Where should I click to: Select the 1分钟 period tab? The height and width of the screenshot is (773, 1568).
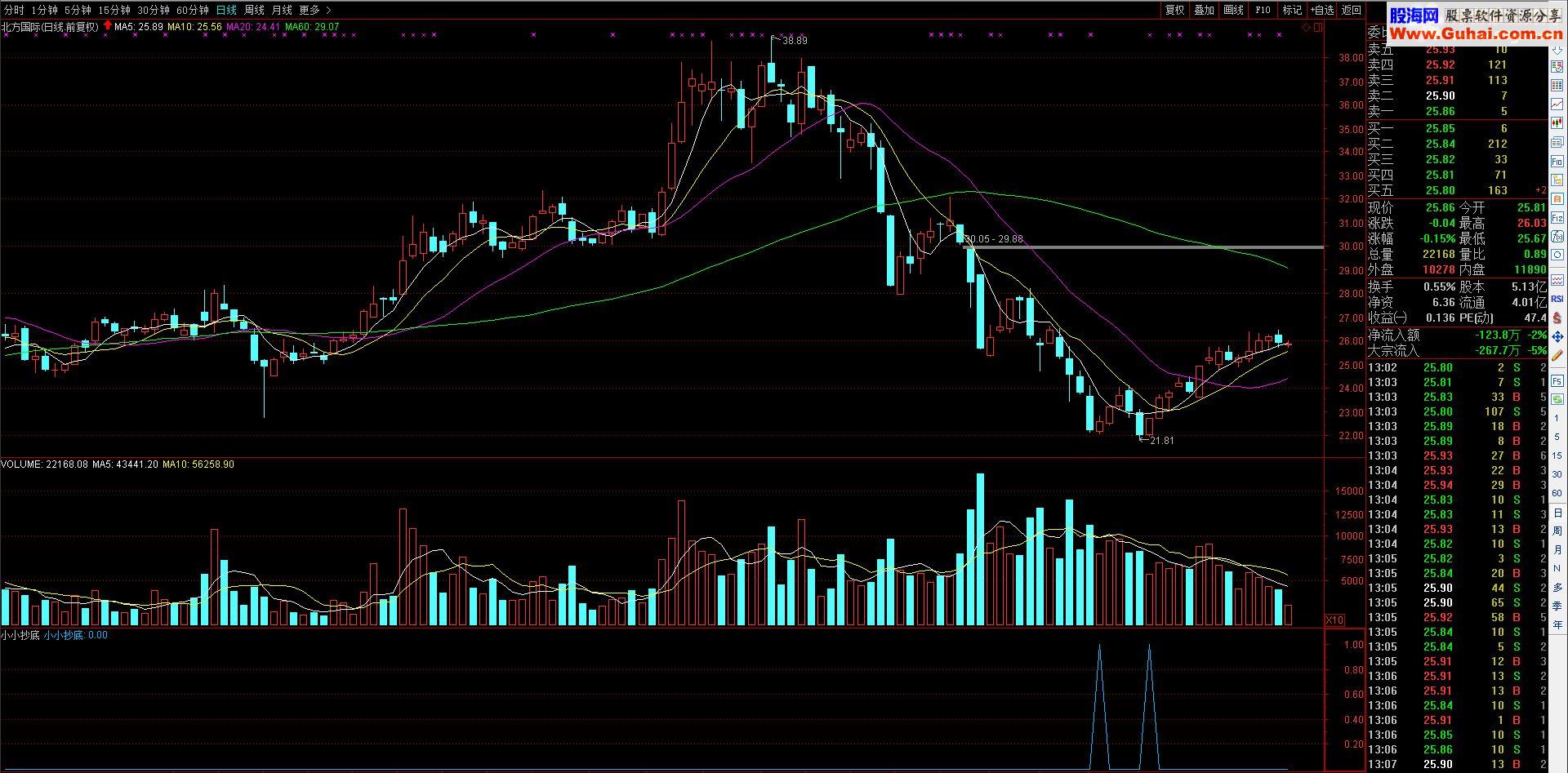point(44,10)
